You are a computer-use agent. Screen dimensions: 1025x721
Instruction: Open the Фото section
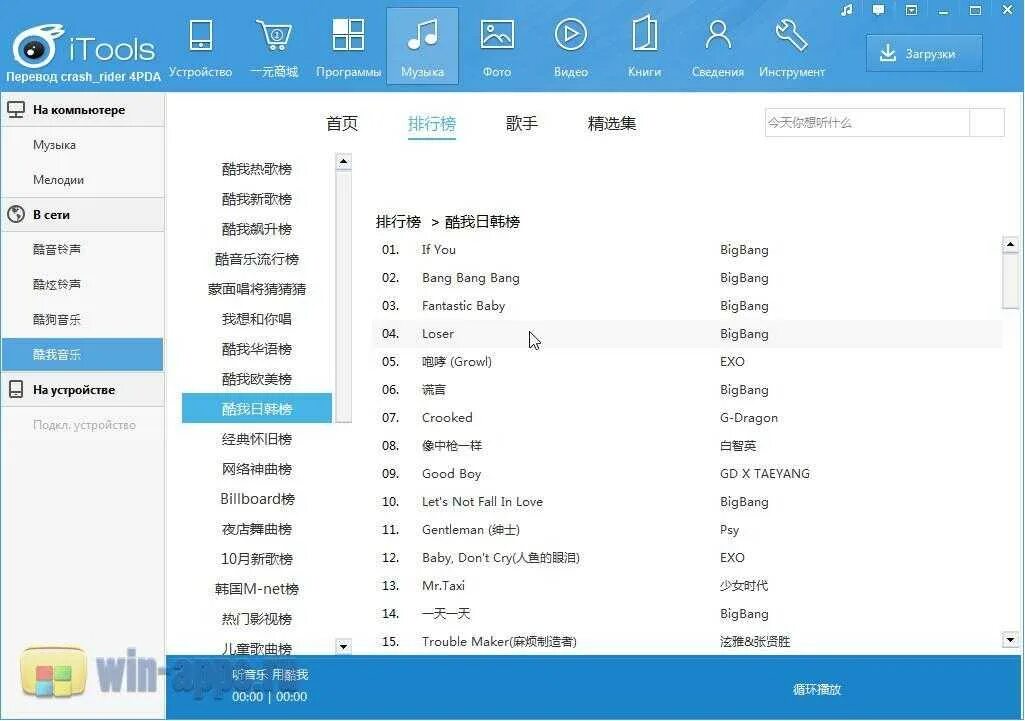(x=497, y=45)
